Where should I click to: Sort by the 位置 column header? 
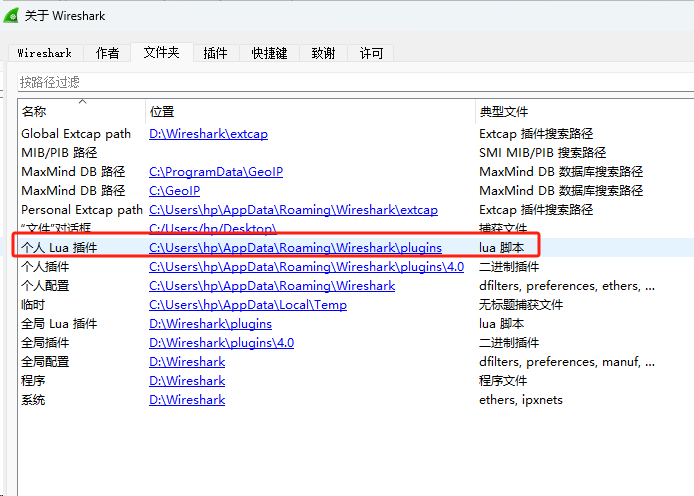(310, 111)
